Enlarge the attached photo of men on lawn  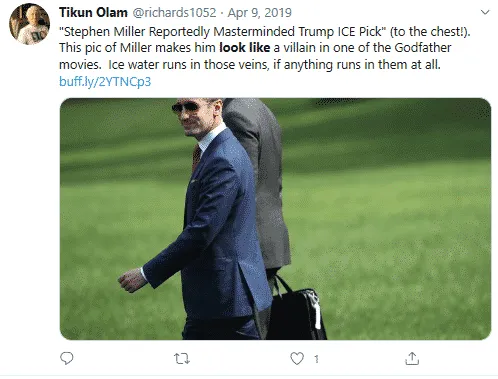tap(275, 219)
